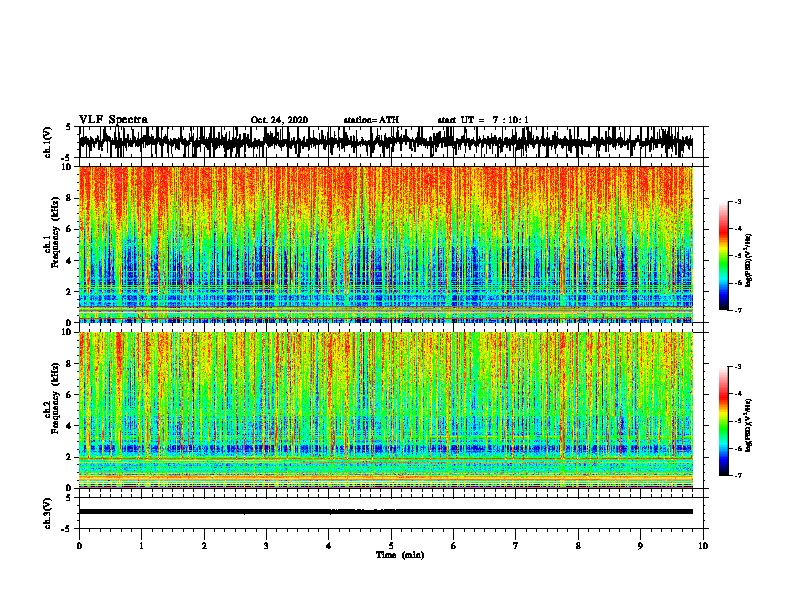The width and height of the screenshot is (792, 612).
Task: Click the "-3" value on the ch.1 colorbar
Action: [x=737, y=202]
